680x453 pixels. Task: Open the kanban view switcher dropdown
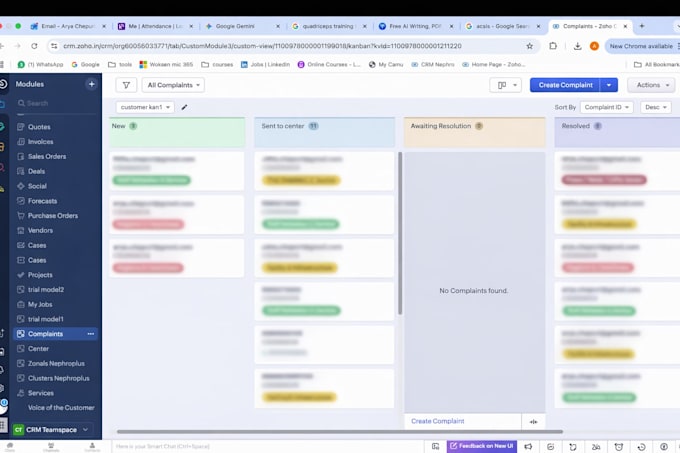pos(506,85)
